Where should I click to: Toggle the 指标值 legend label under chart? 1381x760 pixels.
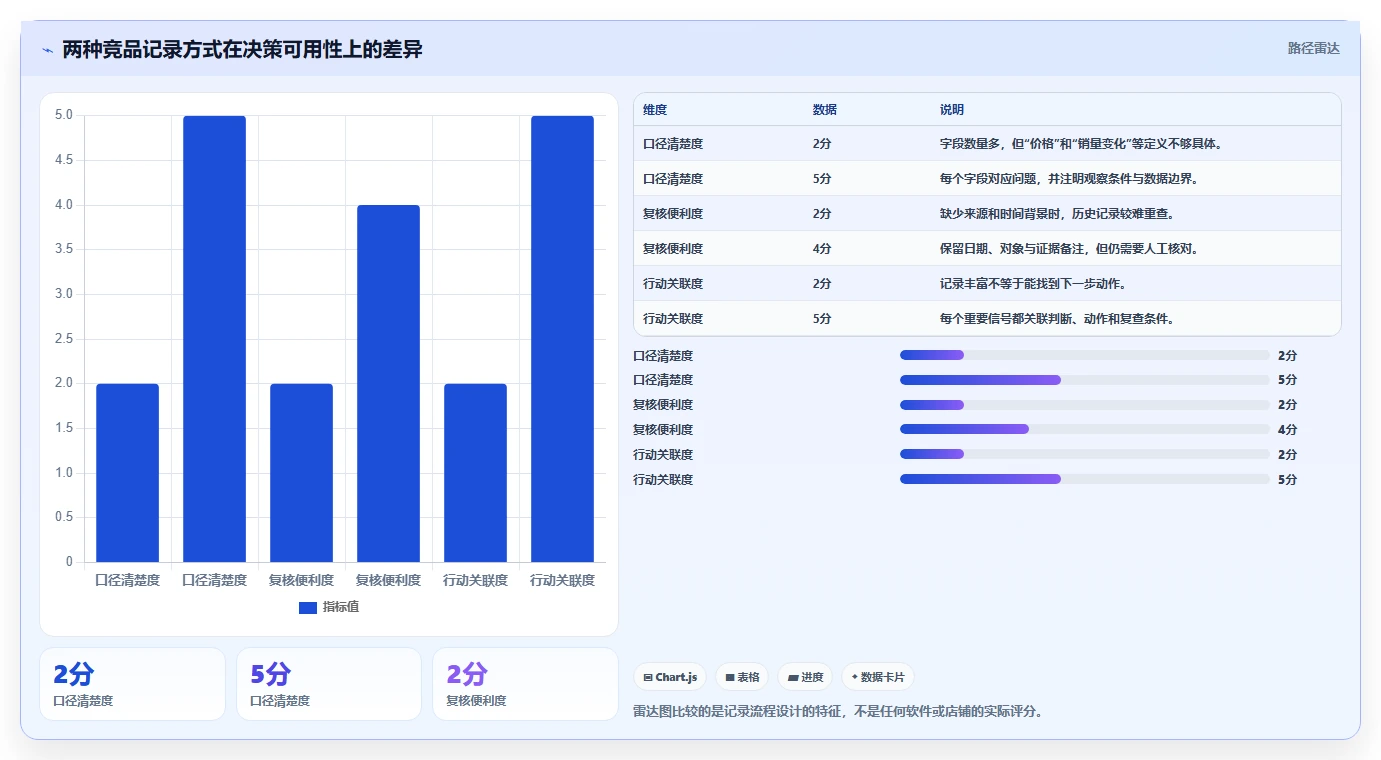coord(341,608)
